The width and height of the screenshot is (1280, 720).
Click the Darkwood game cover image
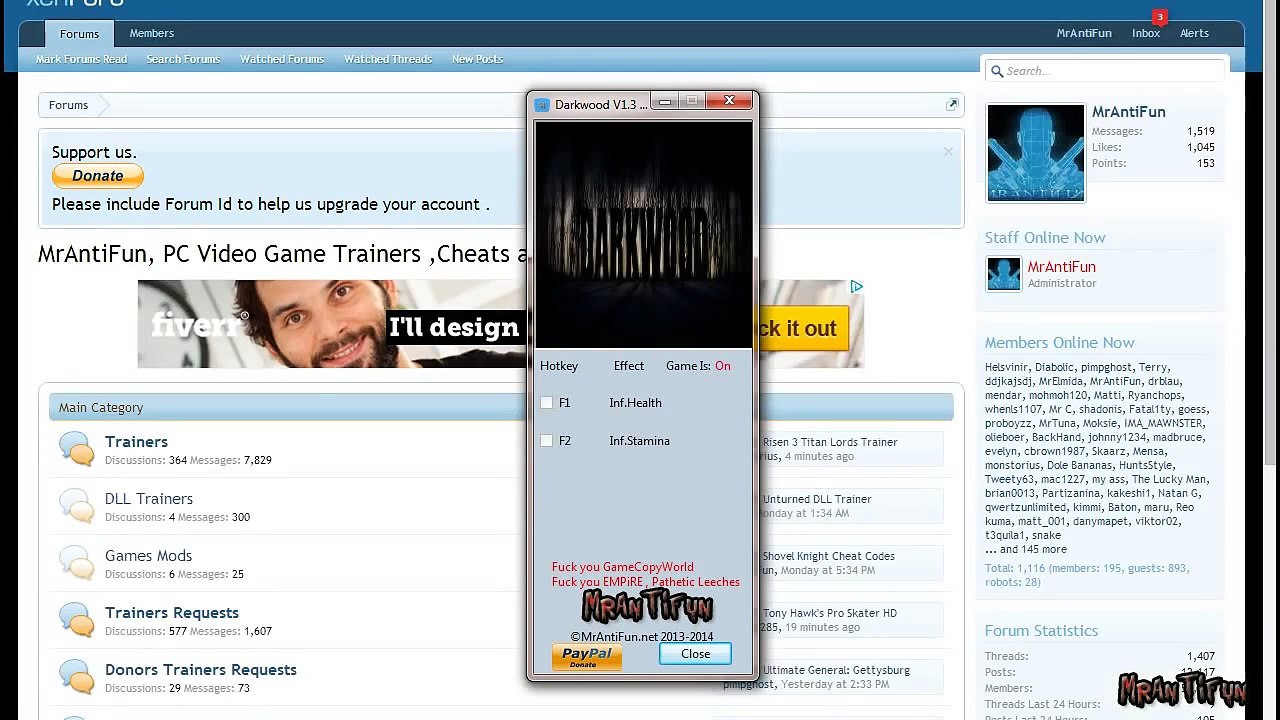pos(644,235)
